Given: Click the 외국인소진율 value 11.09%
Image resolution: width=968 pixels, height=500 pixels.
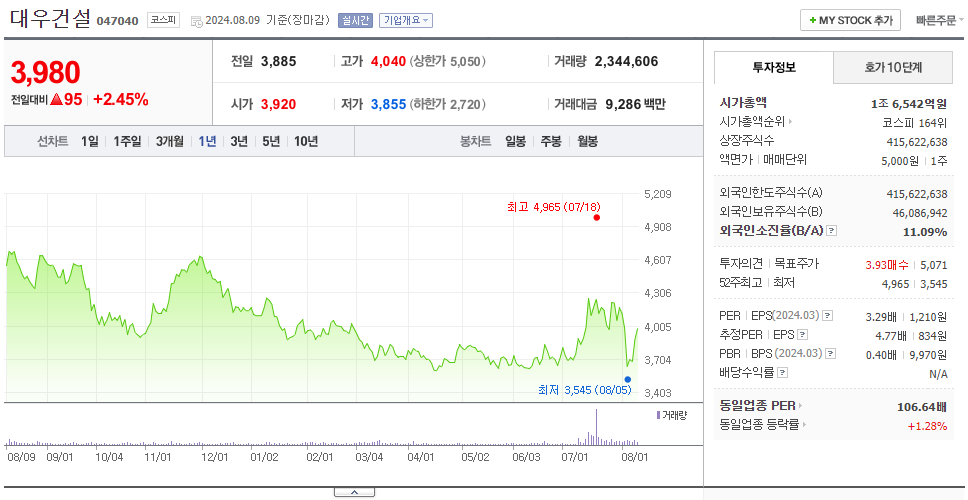Looking at the screenshot, I should click(x=924, y=232).
